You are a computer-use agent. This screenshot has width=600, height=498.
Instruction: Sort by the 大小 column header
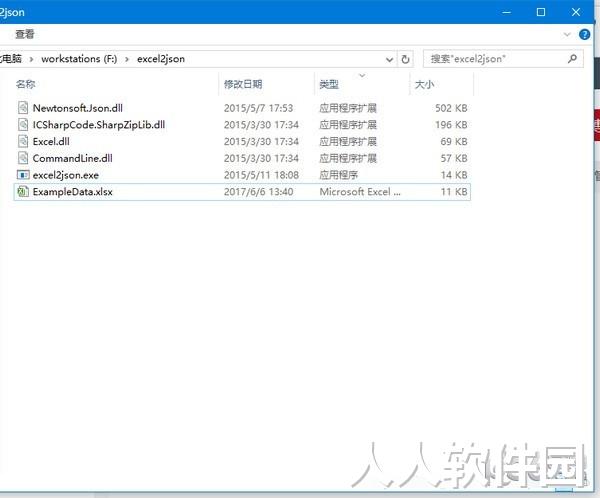(424, 84)
